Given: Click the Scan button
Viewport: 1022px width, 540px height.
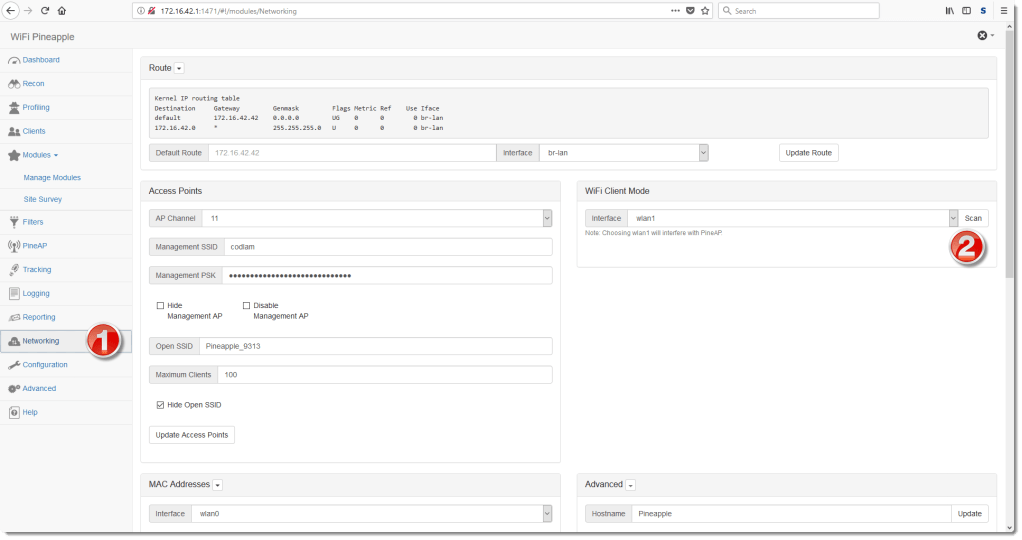Looking at the screenshot, I should coord(973,218).
